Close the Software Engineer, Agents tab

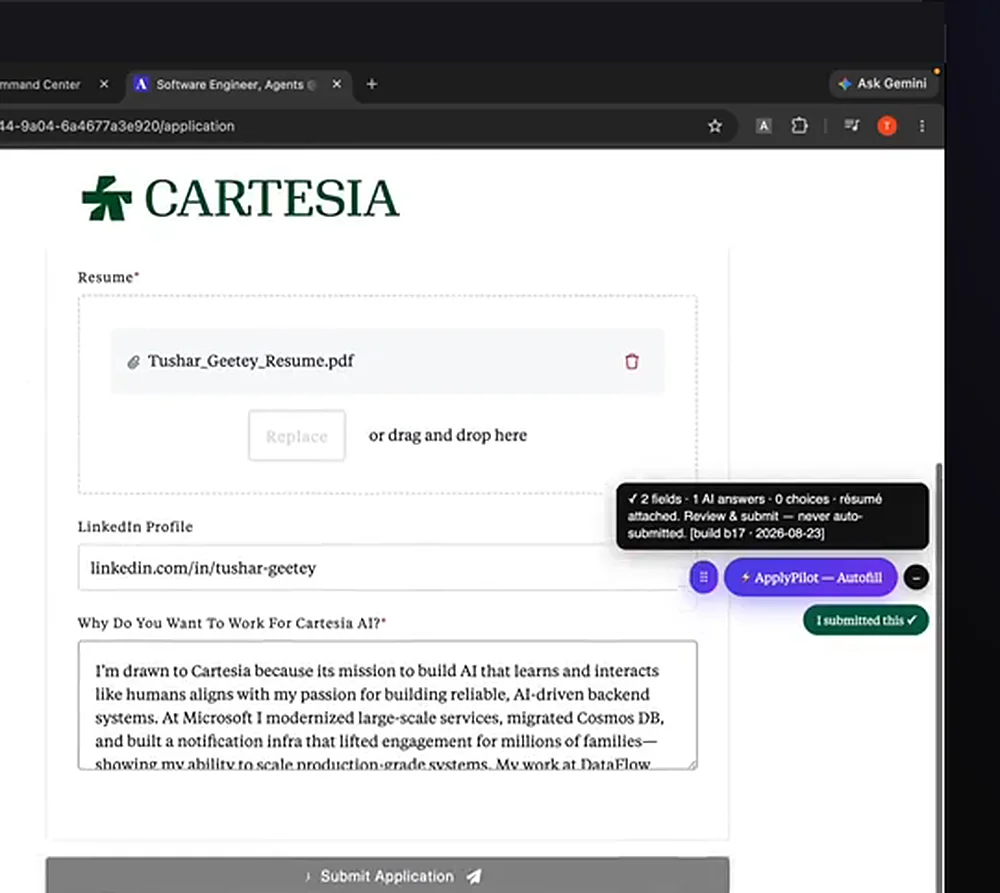click(x=337, y=84)
